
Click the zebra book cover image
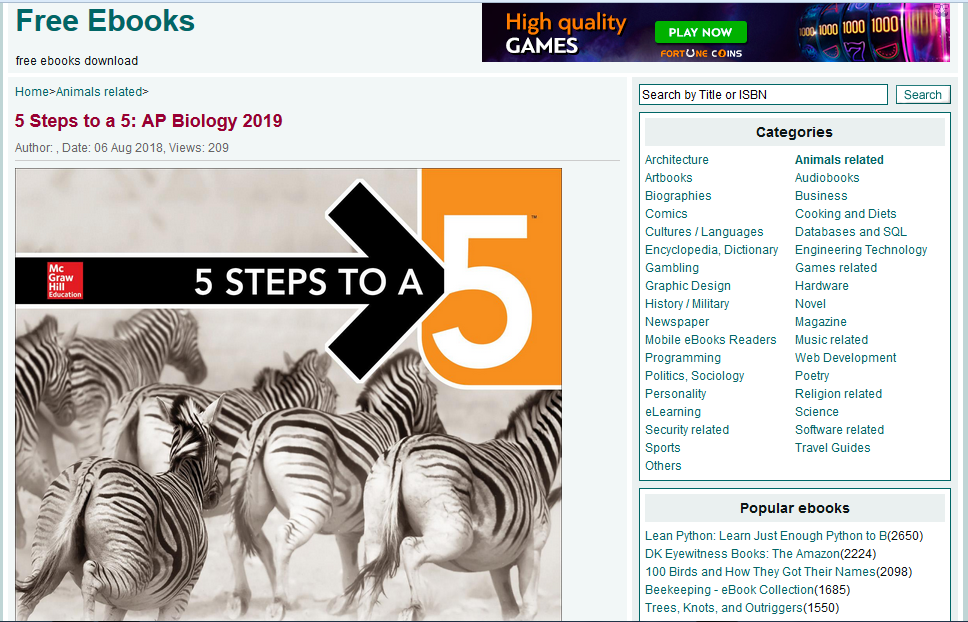(288, 394)
